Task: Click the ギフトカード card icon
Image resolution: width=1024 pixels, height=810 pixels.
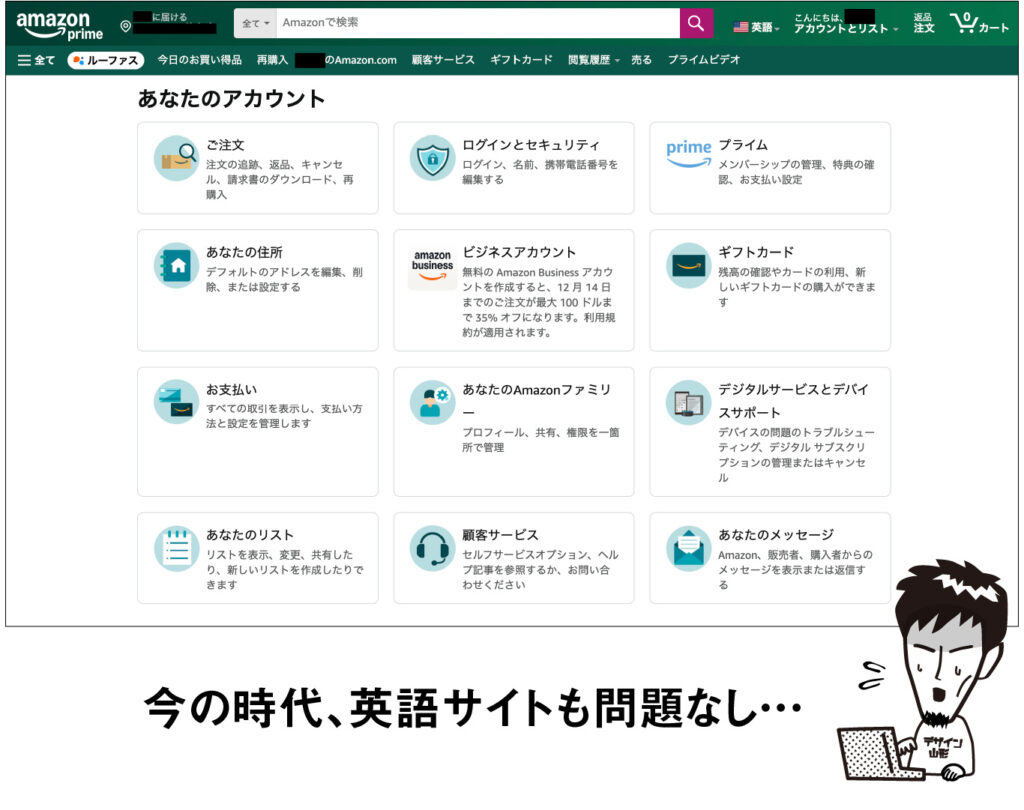Action: [x=688, y=266]
